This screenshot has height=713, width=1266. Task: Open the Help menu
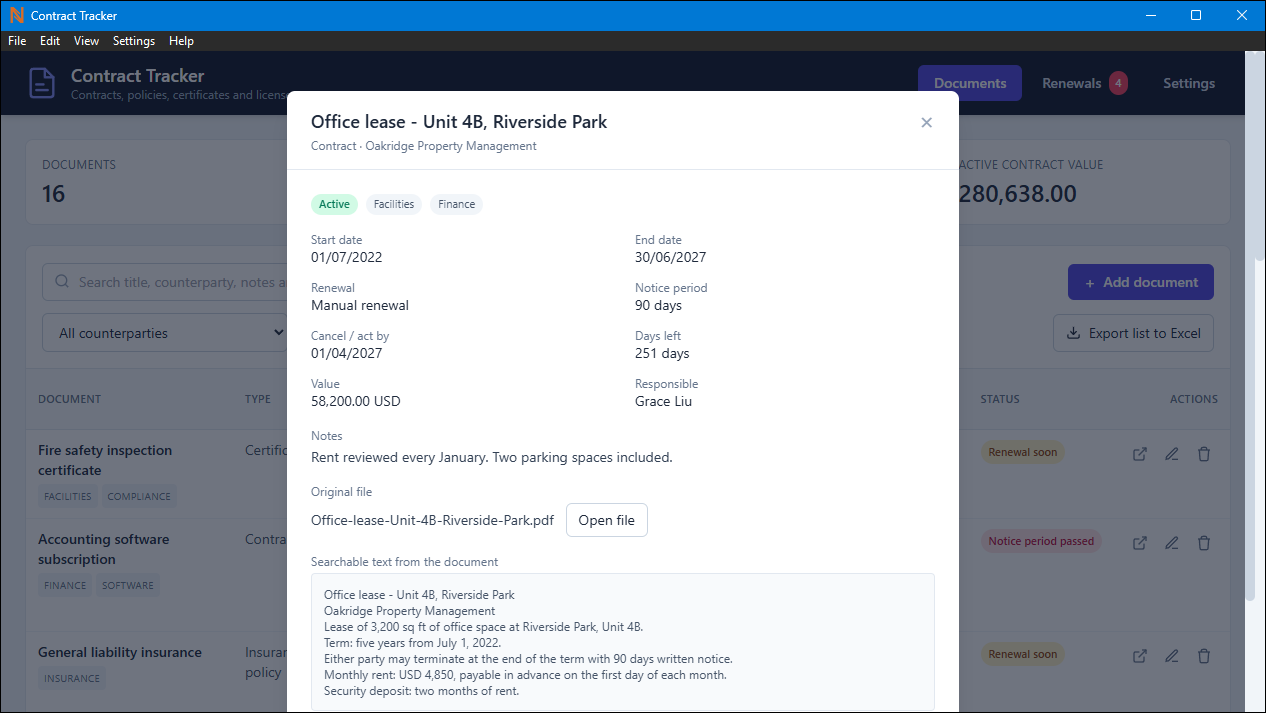pos(181,41)
